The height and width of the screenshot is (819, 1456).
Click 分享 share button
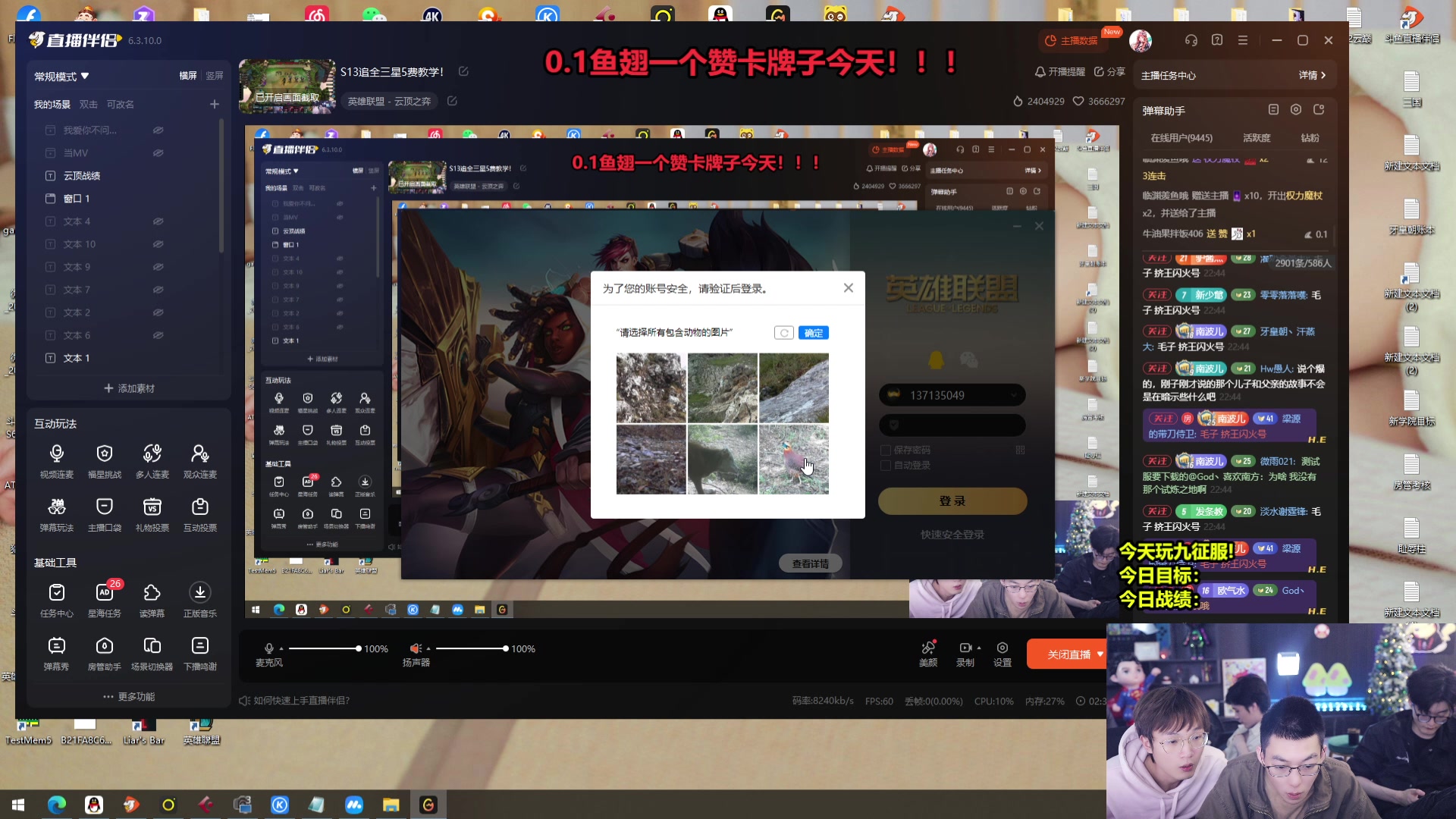[1109, 71]
